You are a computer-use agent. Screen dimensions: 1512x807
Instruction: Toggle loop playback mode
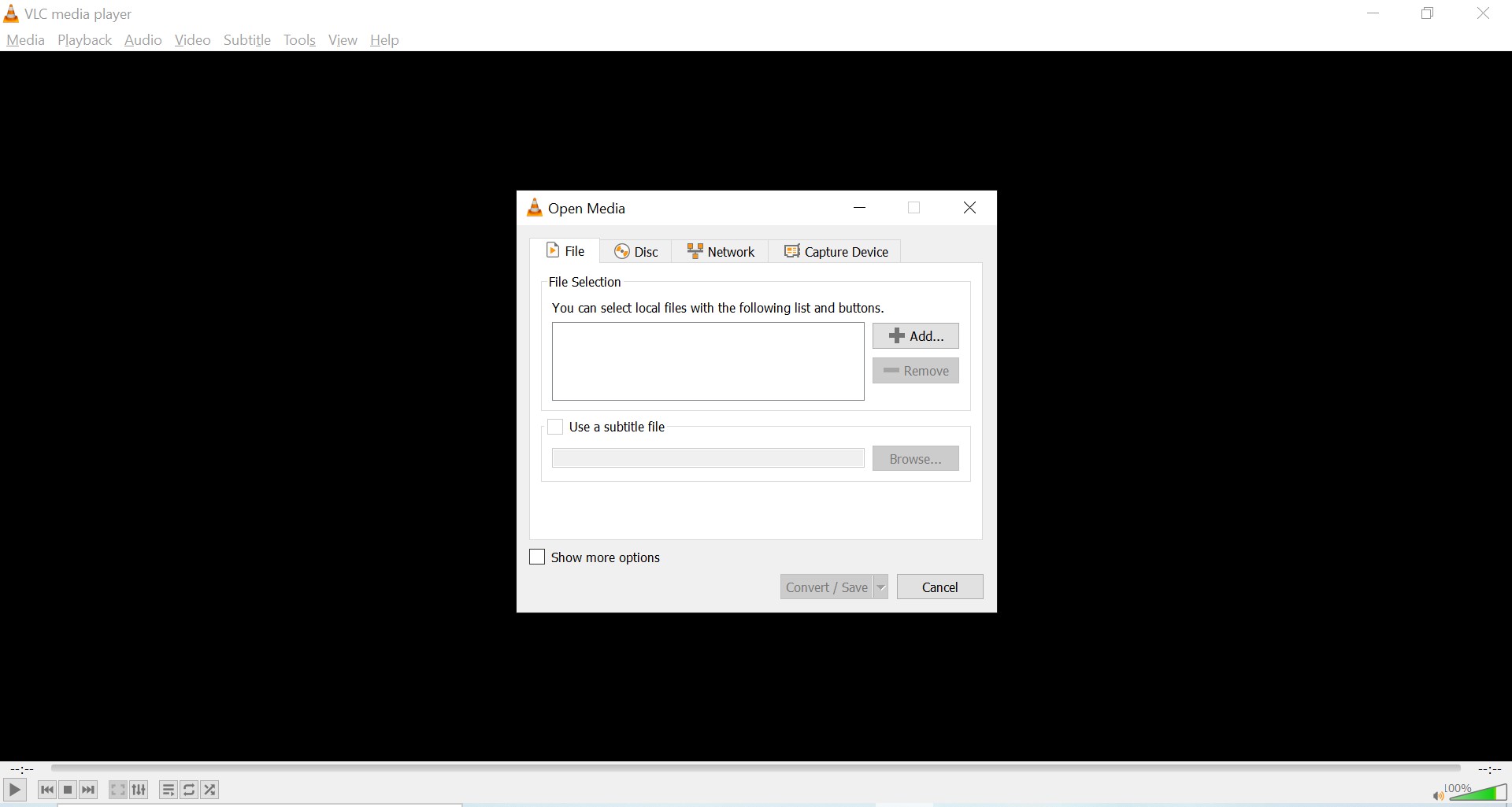pos(189,790)
